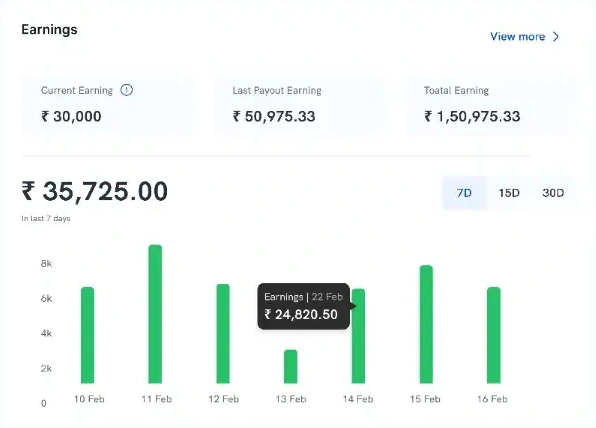Image resolution: width=596 pixels, height=428 pixels.
Task: Open the View more link
Action: (x=525, y=36)
